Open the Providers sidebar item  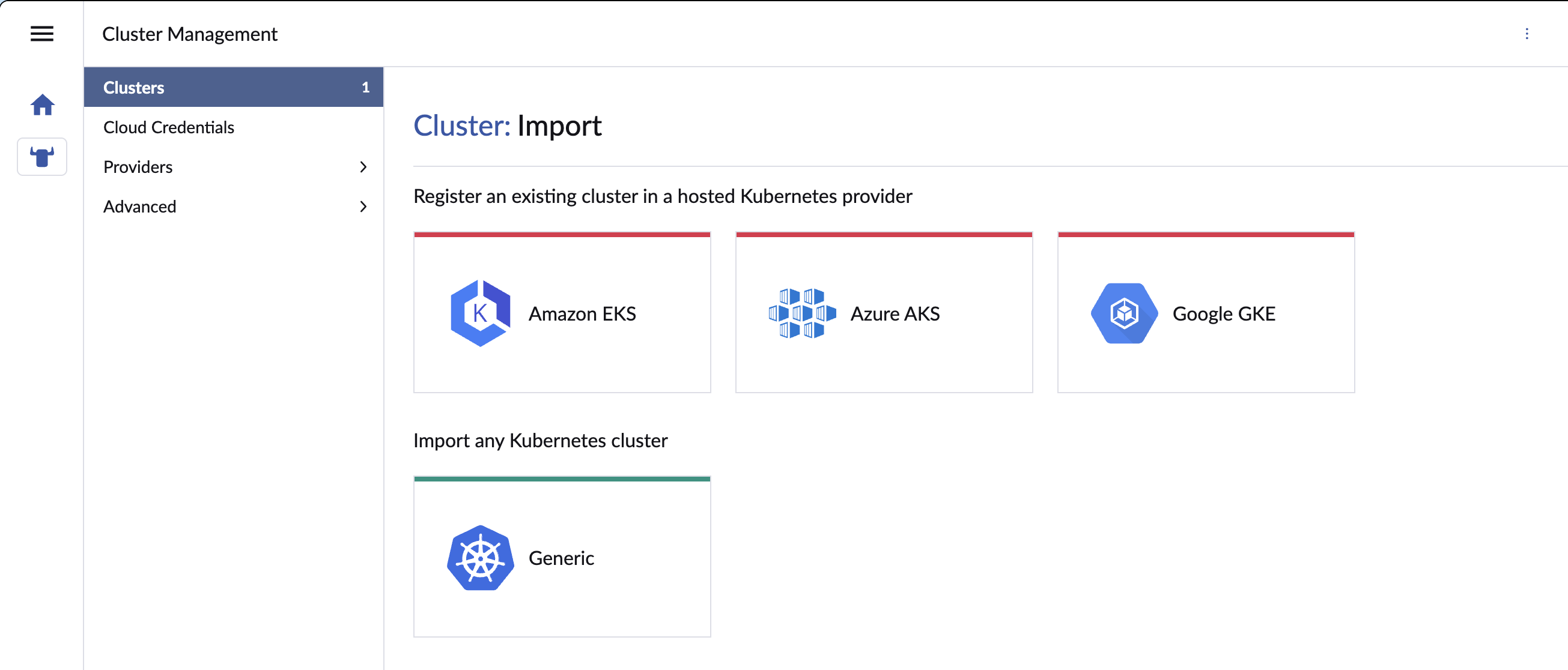click(234, 167)
